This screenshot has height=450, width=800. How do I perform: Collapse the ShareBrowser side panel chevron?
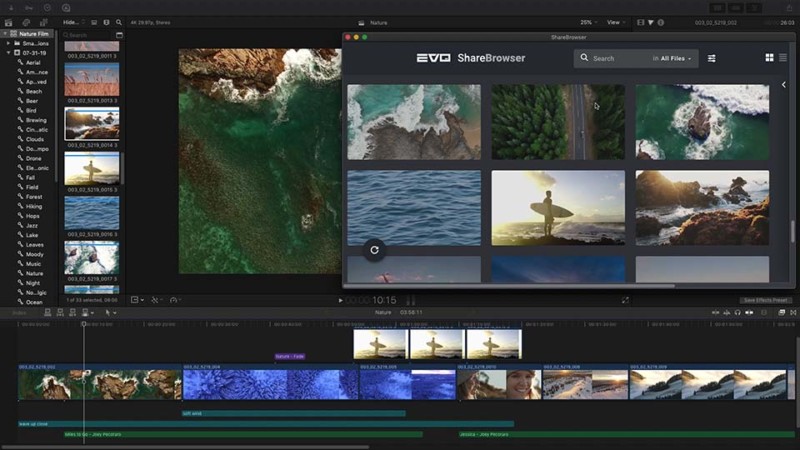783,85
